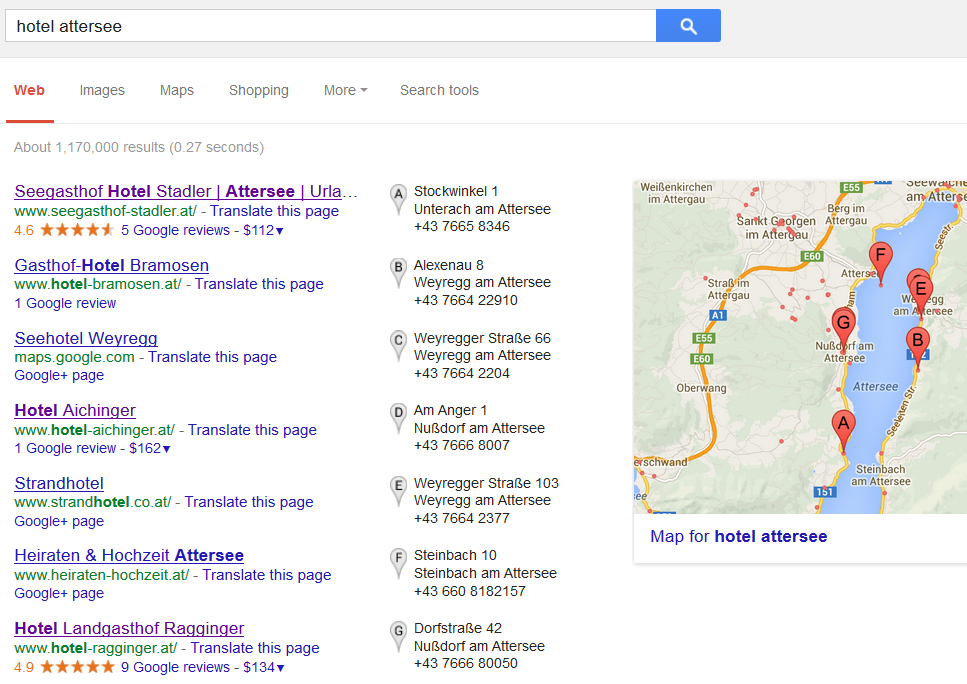Click the Attersee lake label on the map
Screen dimensions: 967x684
point(875,387)
